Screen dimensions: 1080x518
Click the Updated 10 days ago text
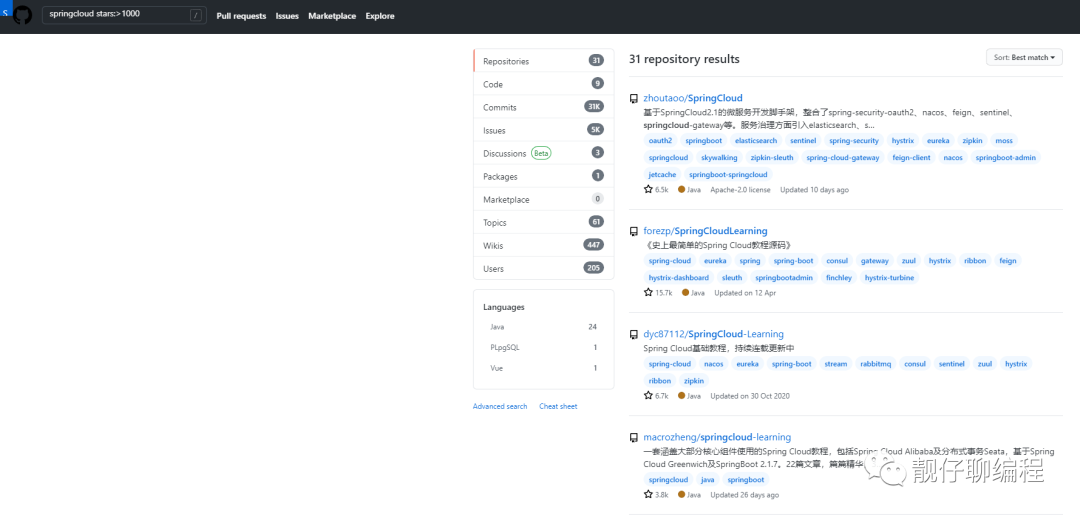click(x=814, y=189)
